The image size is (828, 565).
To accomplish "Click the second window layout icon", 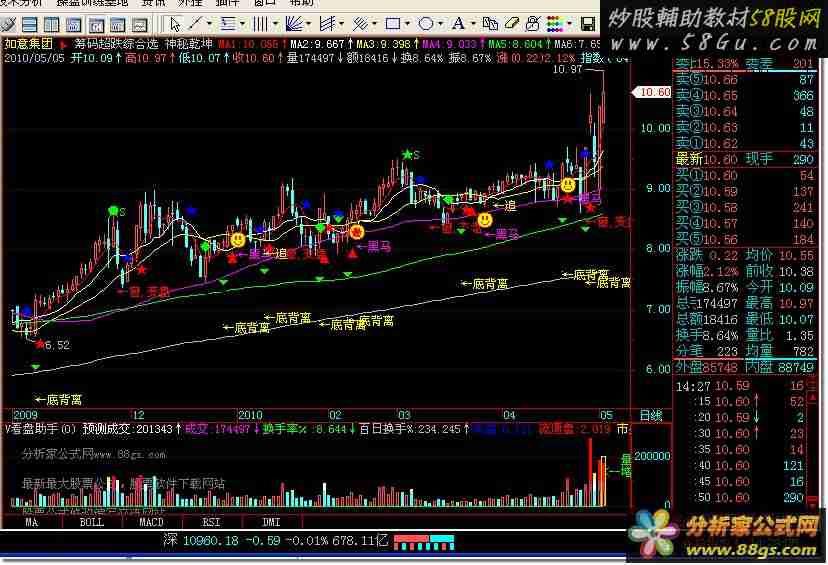I will click(x=52, y=24).
